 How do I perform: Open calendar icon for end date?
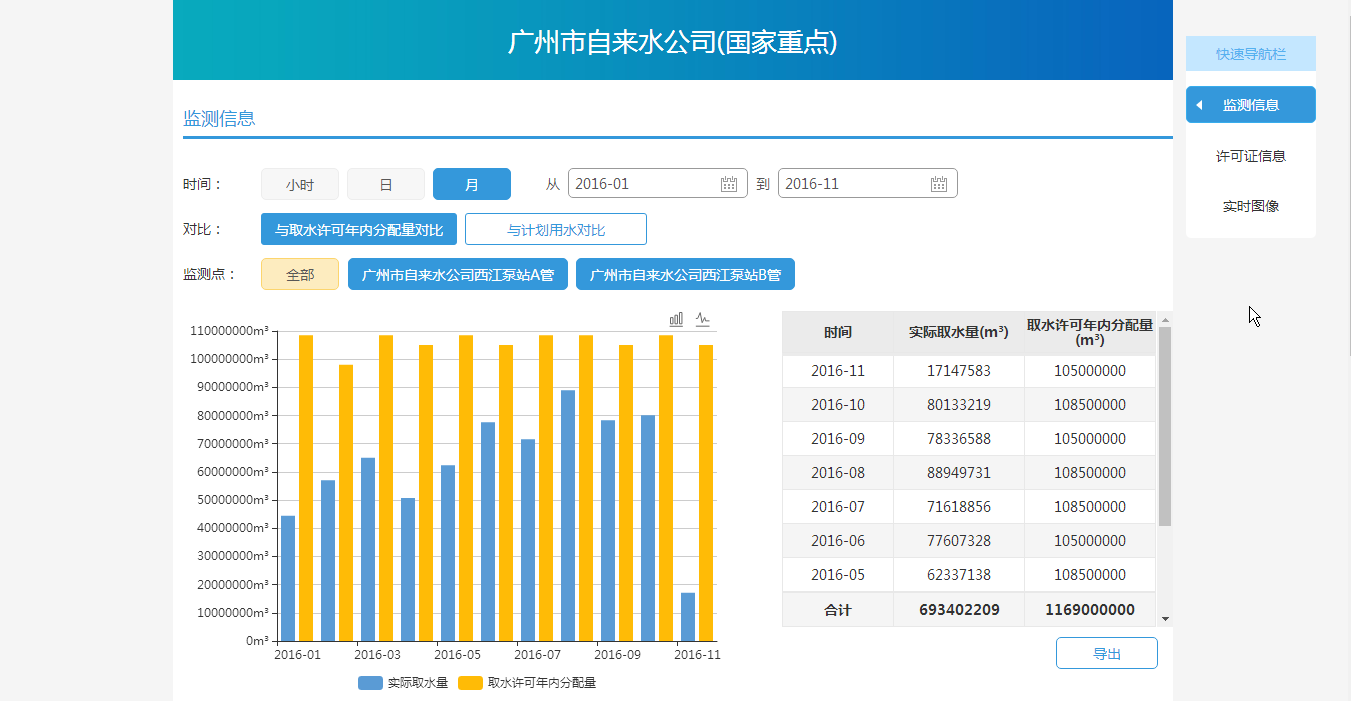tap(939, 184)
